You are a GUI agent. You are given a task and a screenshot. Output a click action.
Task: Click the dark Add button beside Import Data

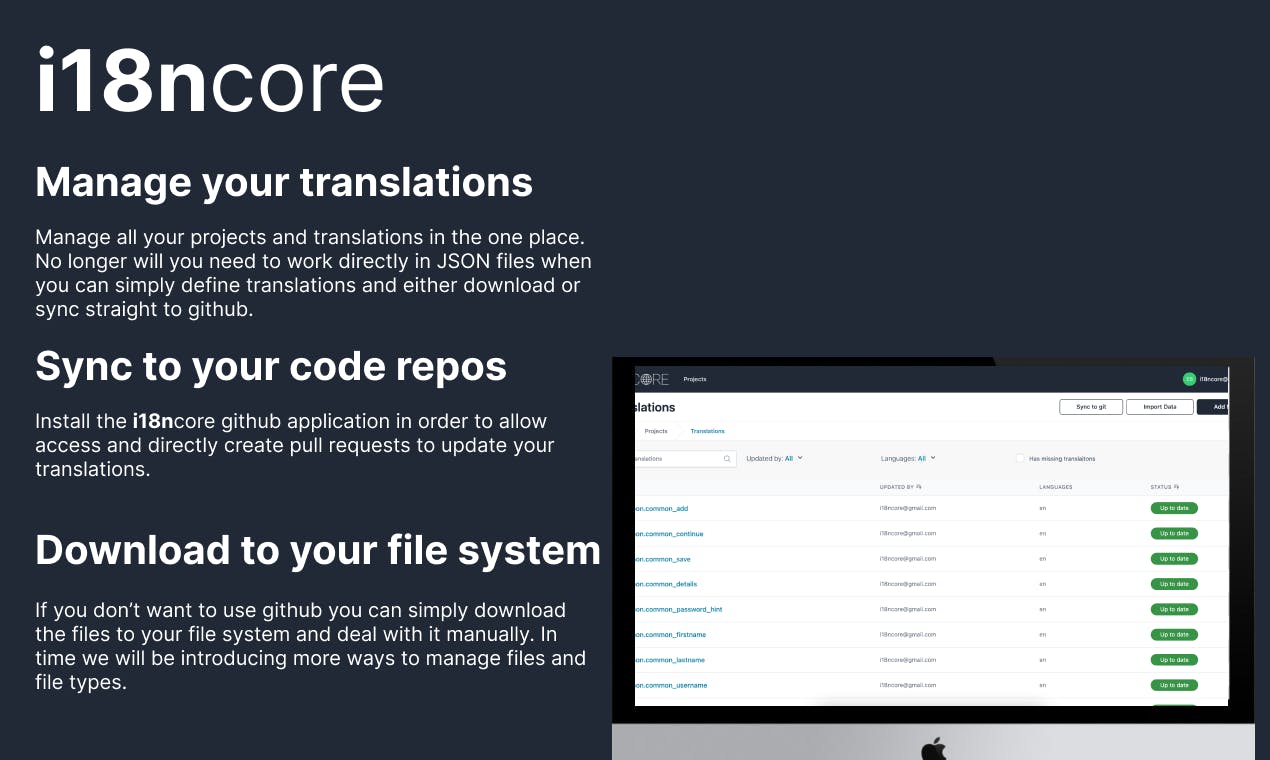(1212, 407)
